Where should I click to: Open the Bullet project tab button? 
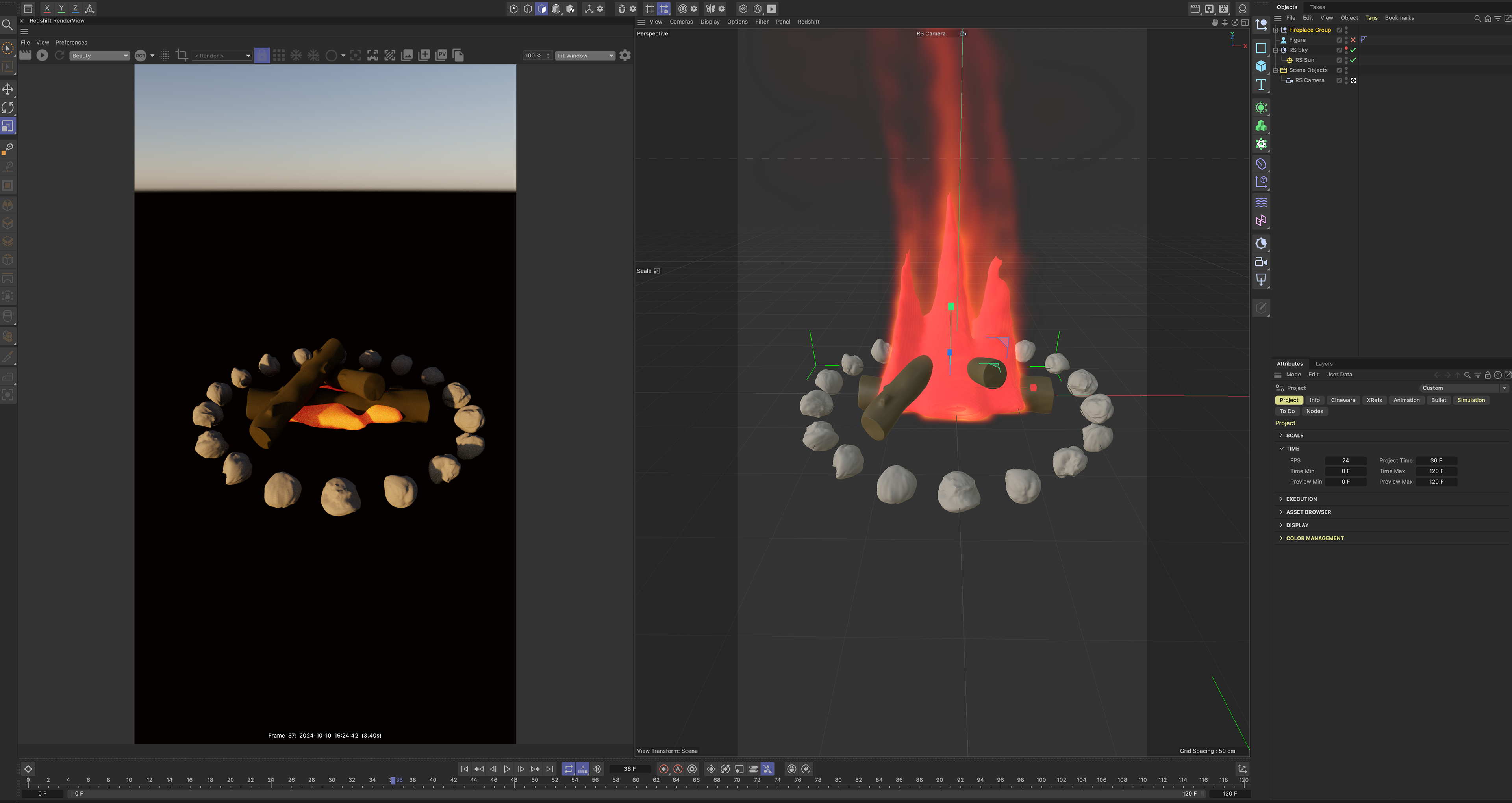click(x=1439, y=401)
